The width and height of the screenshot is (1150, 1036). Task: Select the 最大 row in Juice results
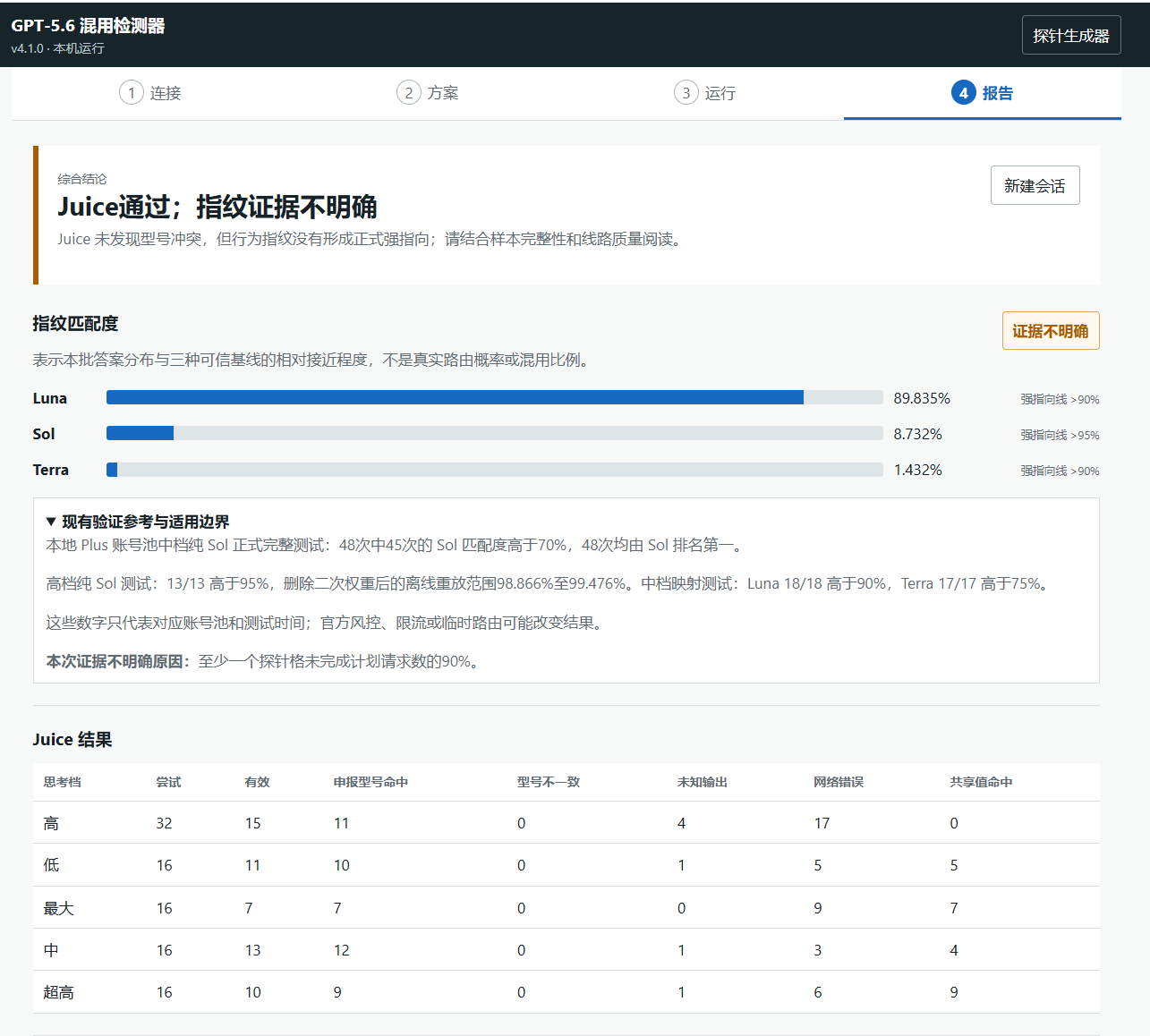coord(566,908)
